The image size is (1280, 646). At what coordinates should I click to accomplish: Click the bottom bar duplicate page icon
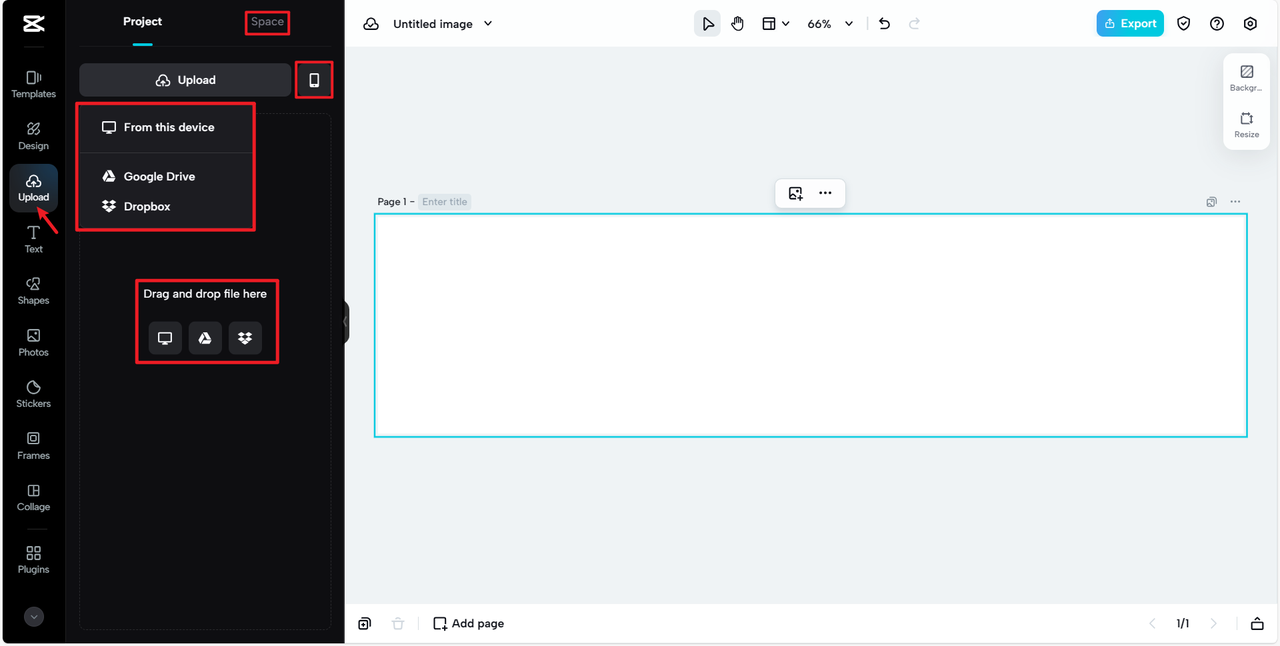click(364, 623)
